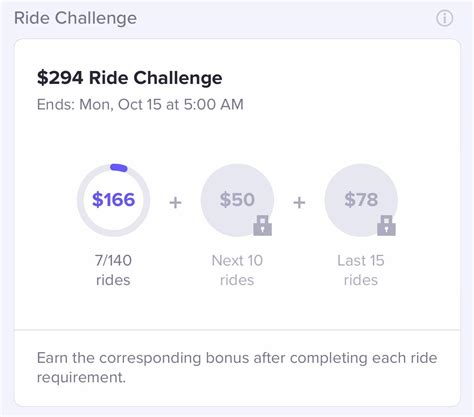The image size is (474, 417).
Task: Select the locked $50 bonus circle
Action: coord(237,200)
